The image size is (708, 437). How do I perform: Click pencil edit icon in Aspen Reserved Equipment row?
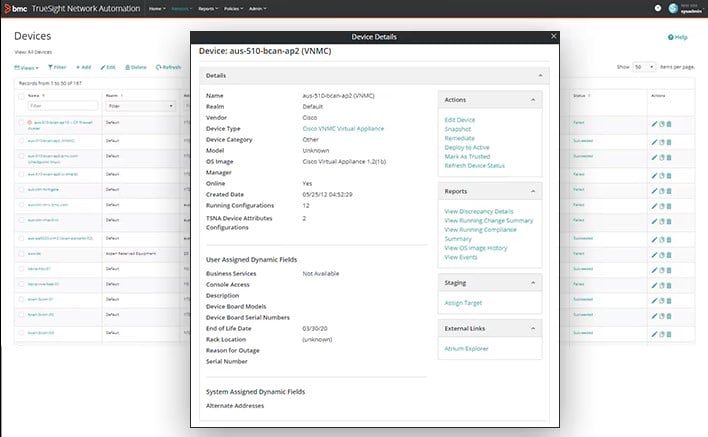[x=654, y=255]
